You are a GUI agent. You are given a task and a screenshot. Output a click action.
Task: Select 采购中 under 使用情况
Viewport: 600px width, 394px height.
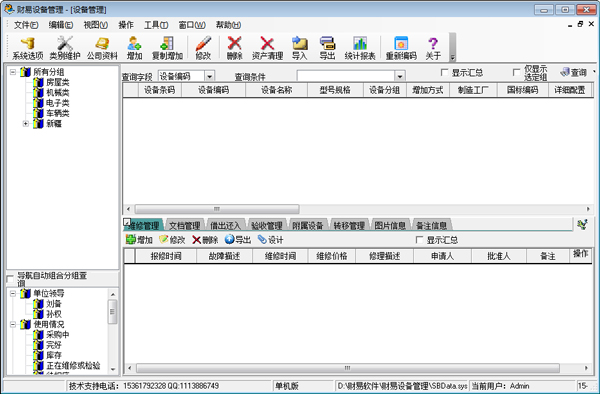(x=57, y=335)
